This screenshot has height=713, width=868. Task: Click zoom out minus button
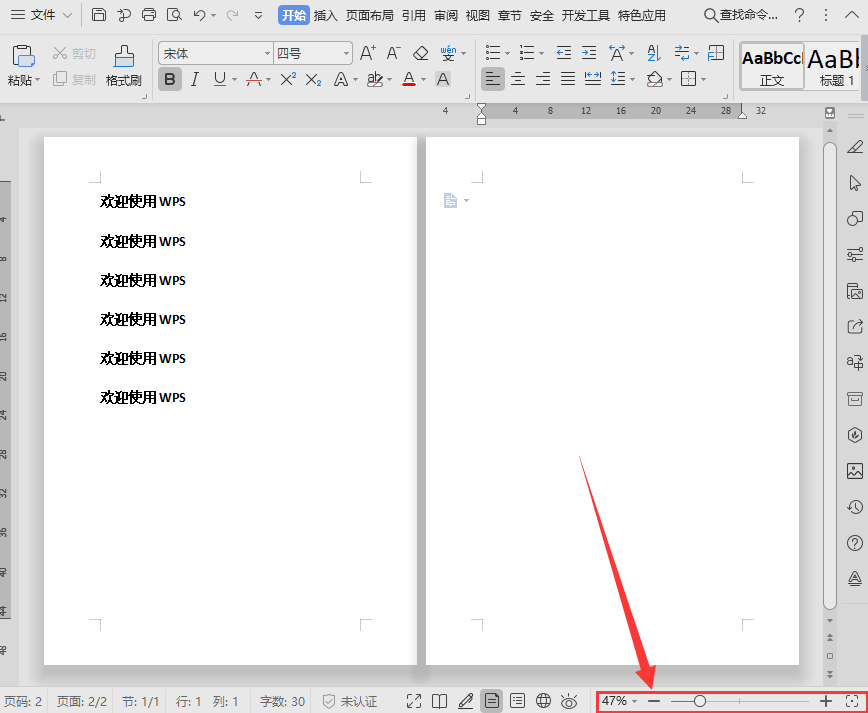654,701
